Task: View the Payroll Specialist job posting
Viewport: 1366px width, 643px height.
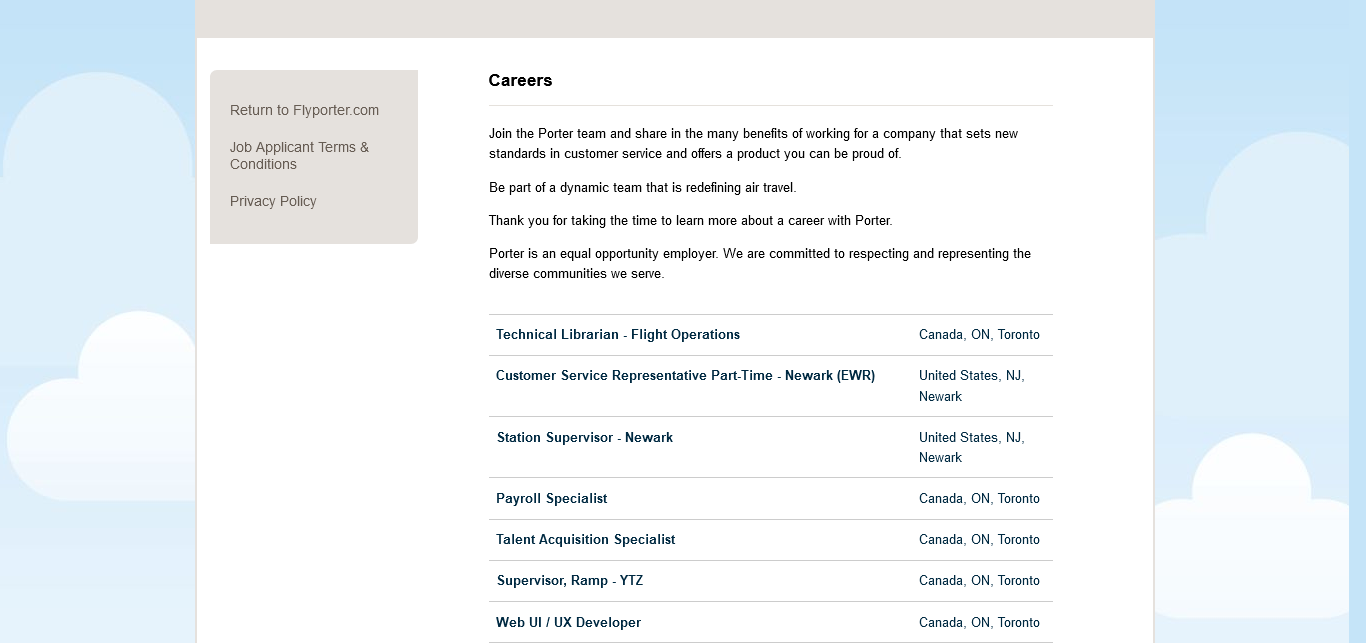Action: 551,499
